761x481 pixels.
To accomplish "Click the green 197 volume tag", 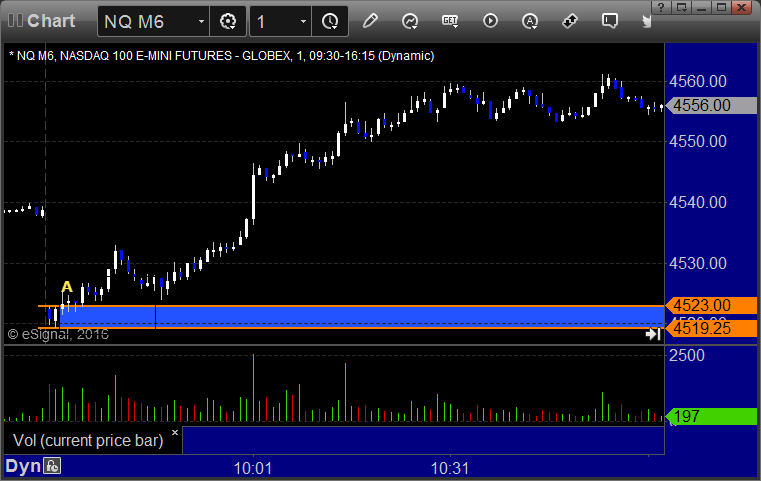I will click(x=711, y=416).
